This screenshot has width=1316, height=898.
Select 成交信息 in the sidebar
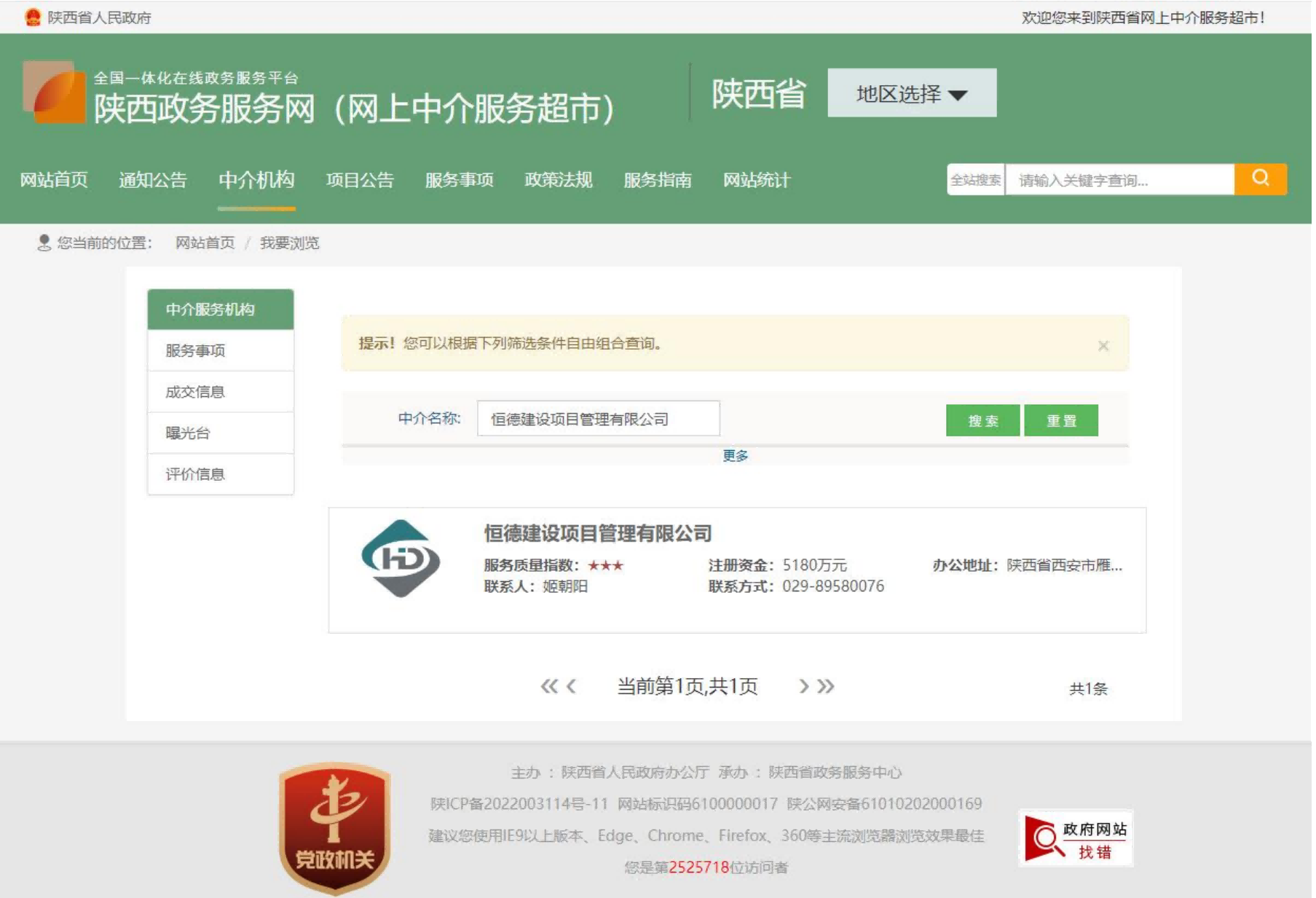pos(221,393)
